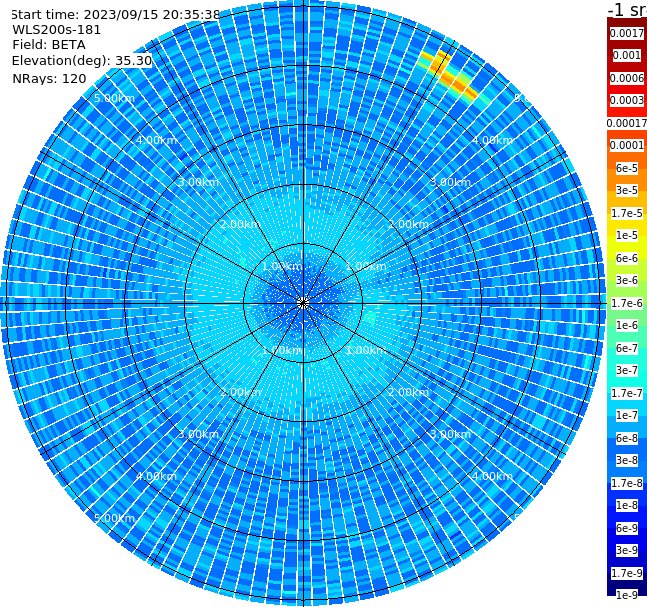Select the 1.00km range label in lower-right quadrant
Screen dimensions: 647x607
366,350
